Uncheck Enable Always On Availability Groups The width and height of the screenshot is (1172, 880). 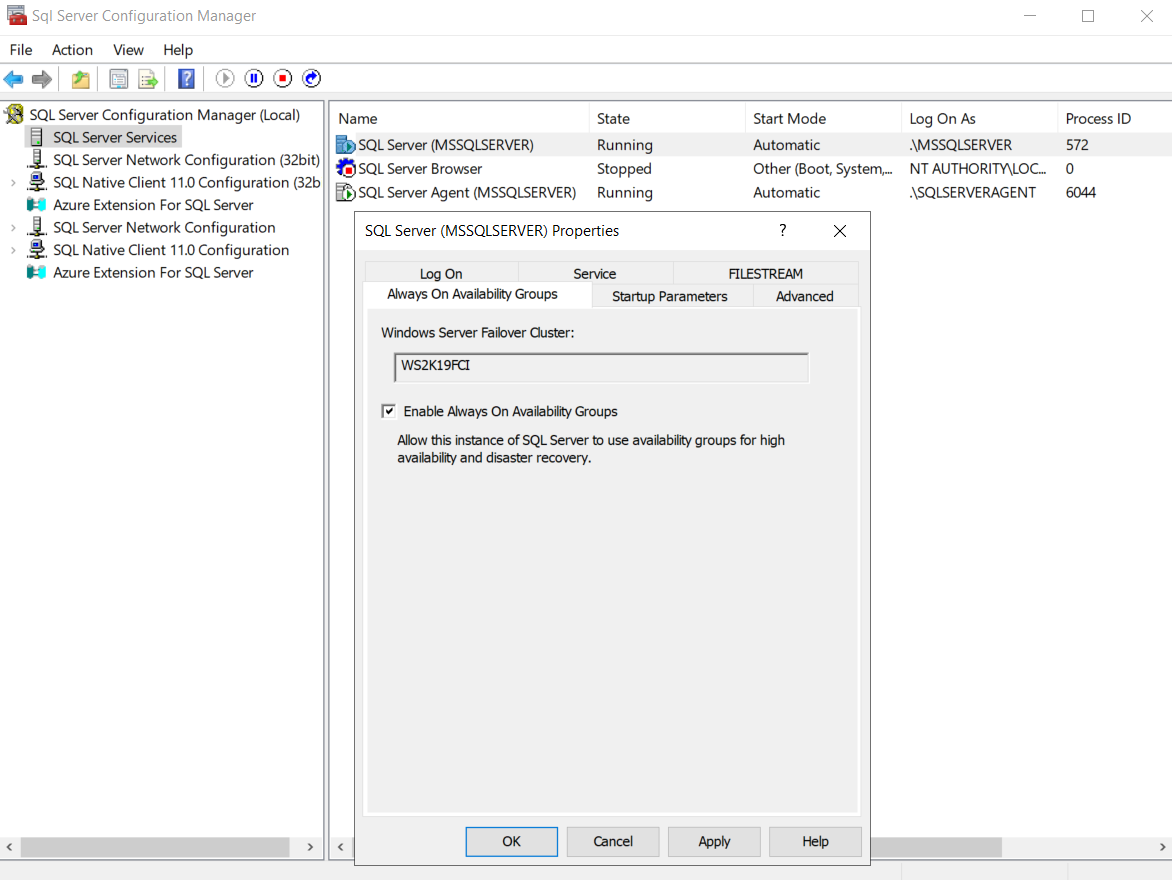(388, 410)
